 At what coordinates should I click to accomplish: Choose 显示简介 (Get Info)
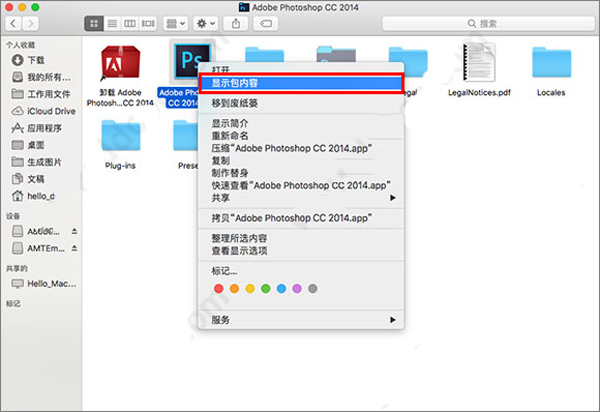[x=300, y=123]
